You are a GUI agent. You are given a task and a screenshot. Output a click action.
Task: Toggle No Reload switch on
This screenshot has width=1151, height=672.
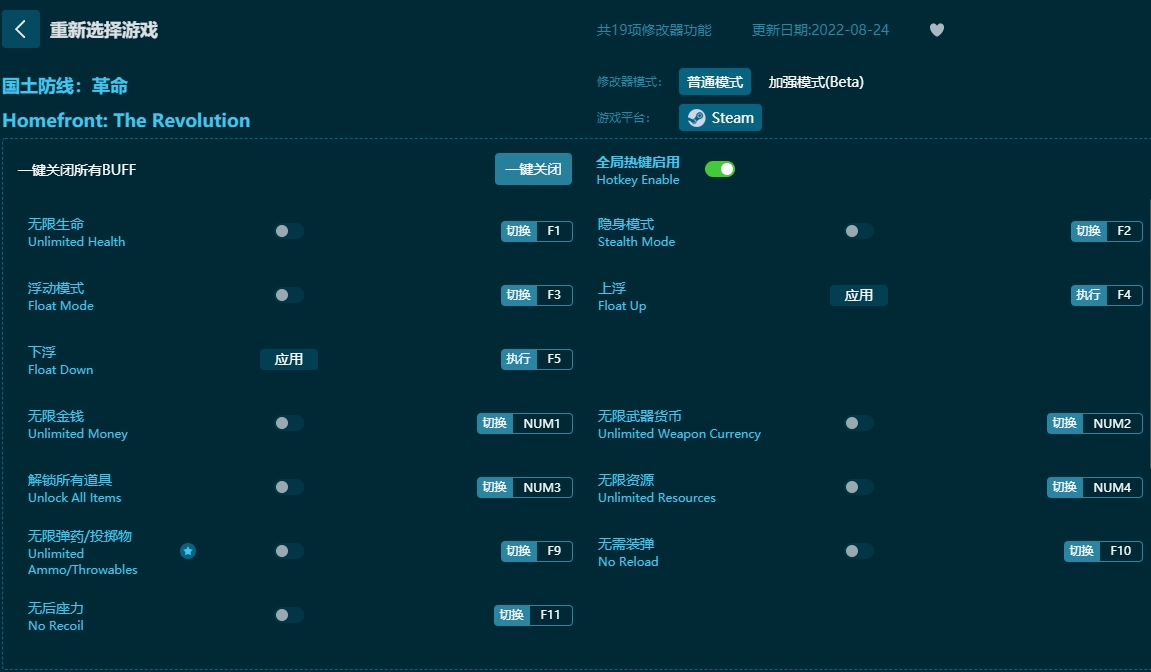tap(858, 551)
